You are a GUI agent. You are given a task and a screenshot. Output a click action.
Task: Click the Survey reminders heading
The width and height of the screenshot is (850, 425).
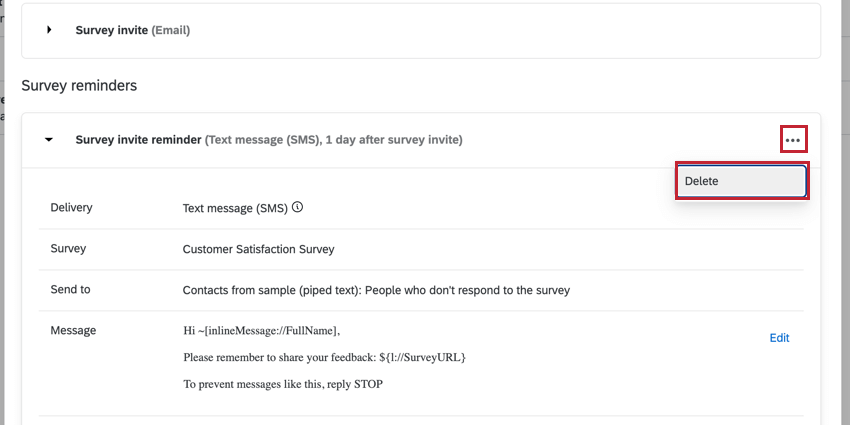click(x=79, y=85)
